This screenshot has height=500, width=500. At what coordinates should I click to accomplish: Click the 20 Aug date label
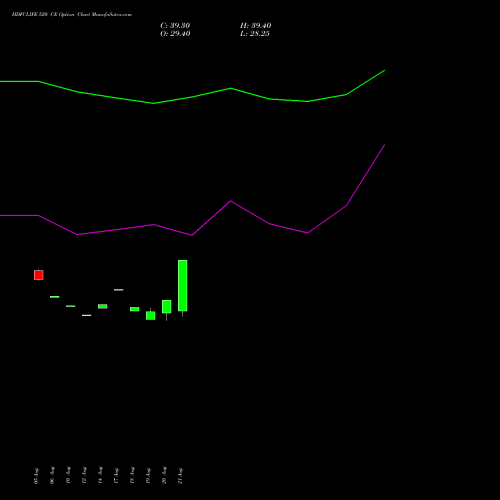(x=164, y=476)
